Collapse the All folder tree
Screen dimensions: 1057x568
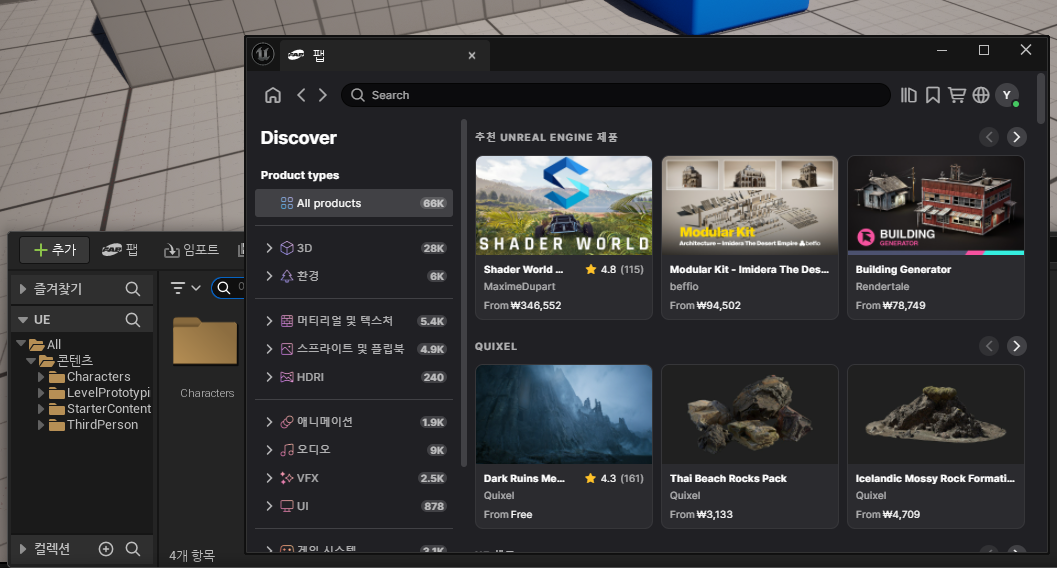[x=21, y=344]
